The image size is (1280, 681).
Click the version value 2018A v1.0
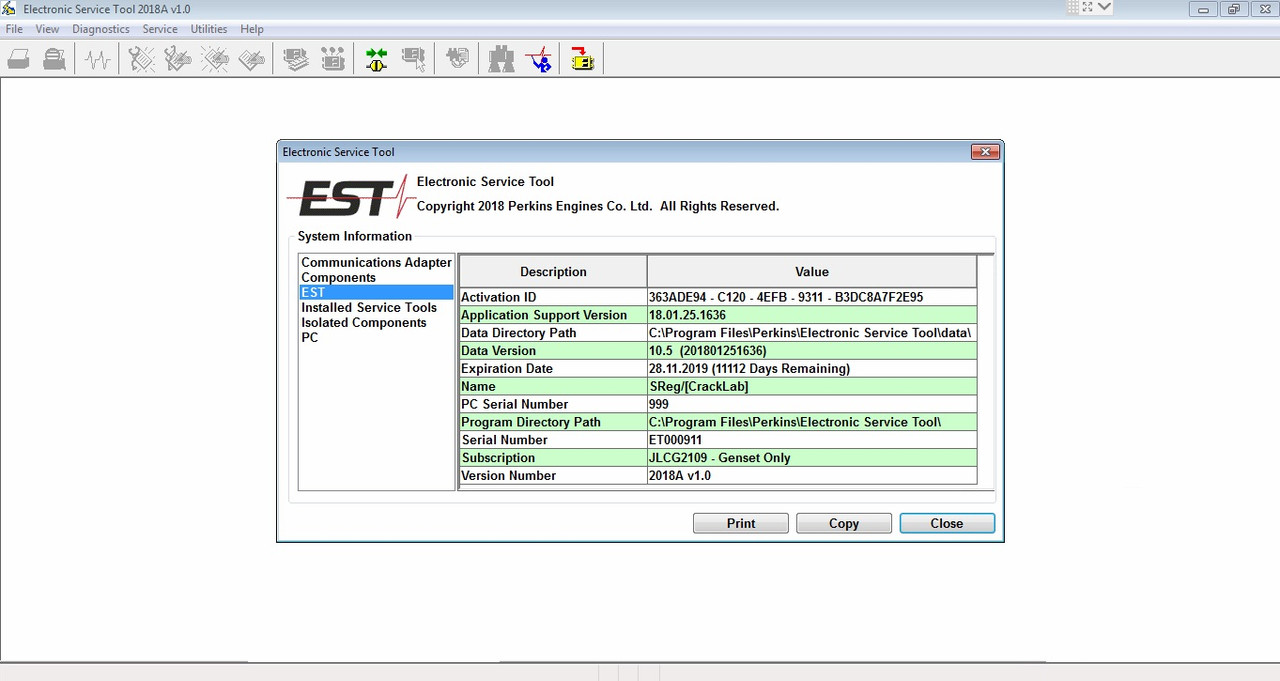(x=812, y=477)
